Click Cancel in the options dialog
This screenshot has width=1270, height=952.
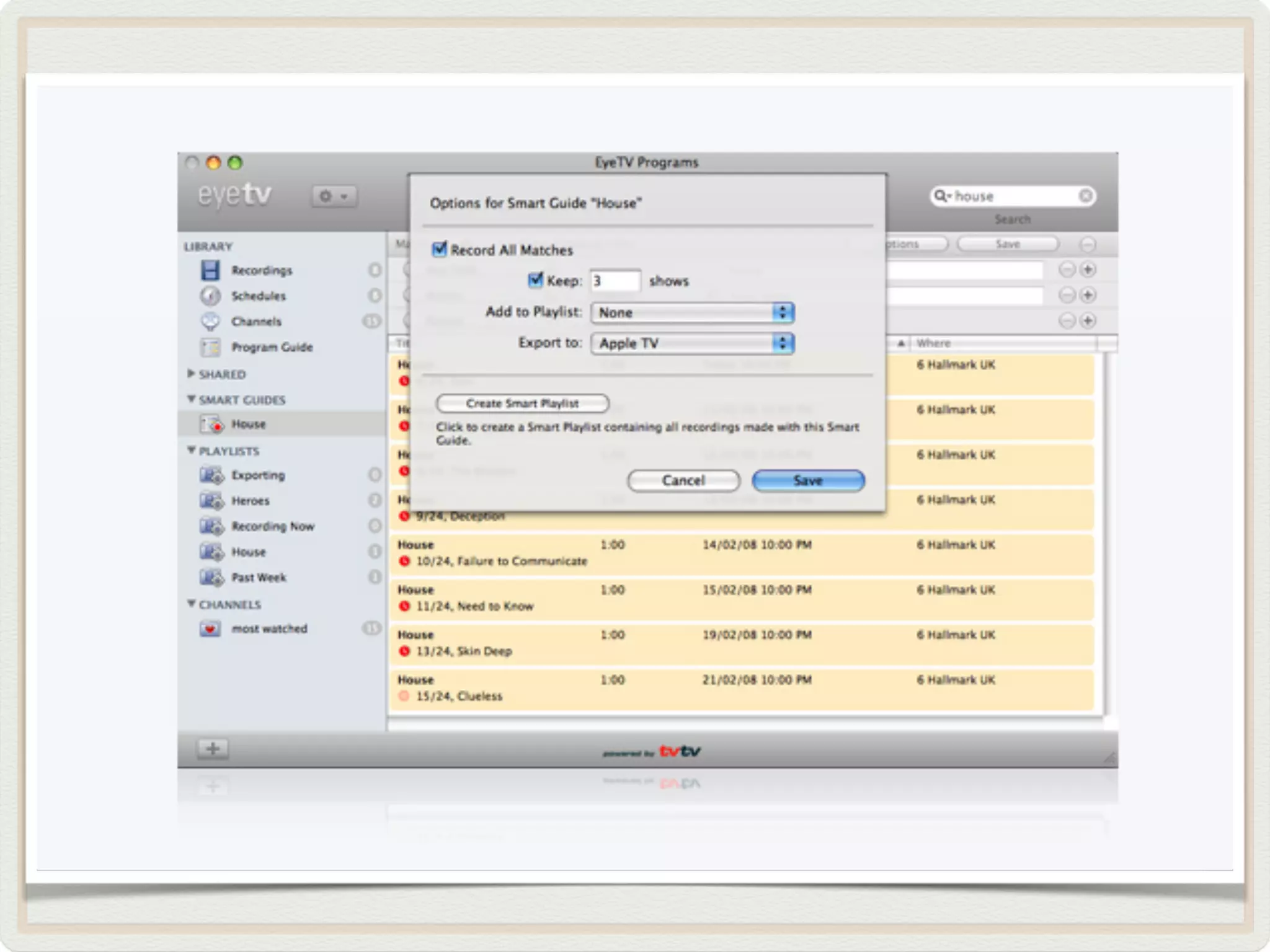(683, 481)
